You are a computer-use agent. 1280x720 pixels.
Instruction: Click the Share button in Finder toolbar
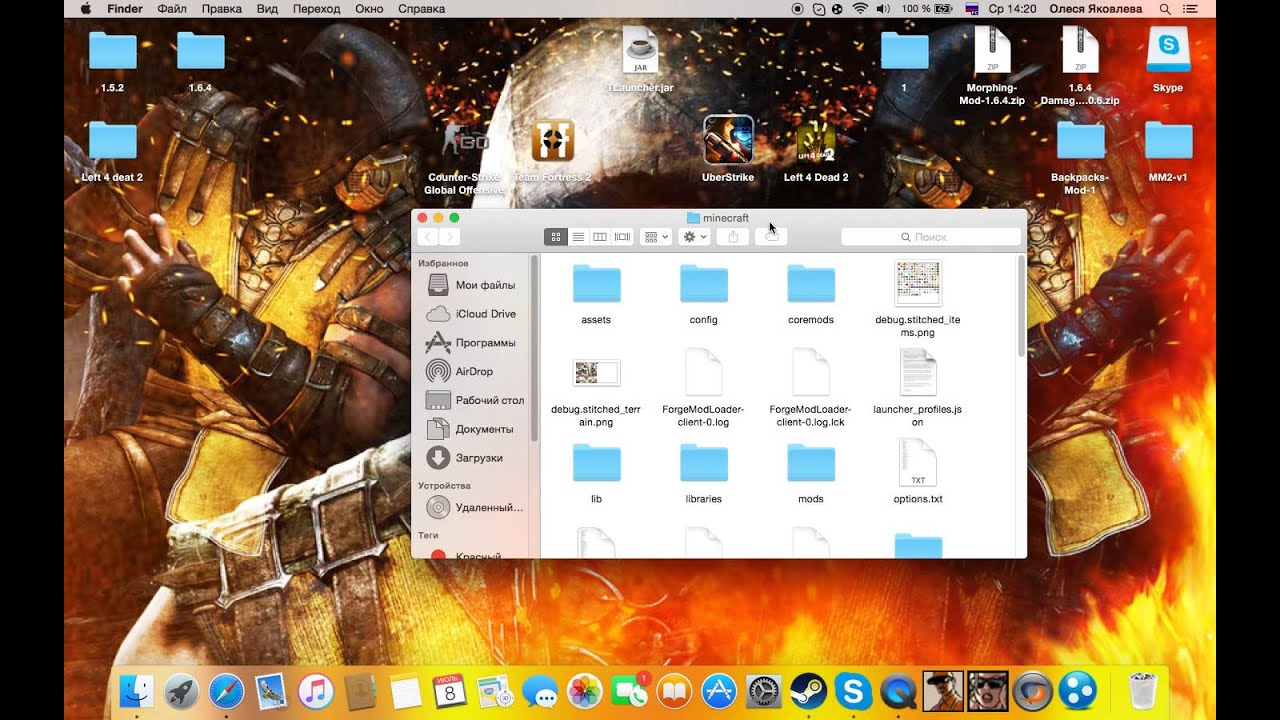pos(733,237)
